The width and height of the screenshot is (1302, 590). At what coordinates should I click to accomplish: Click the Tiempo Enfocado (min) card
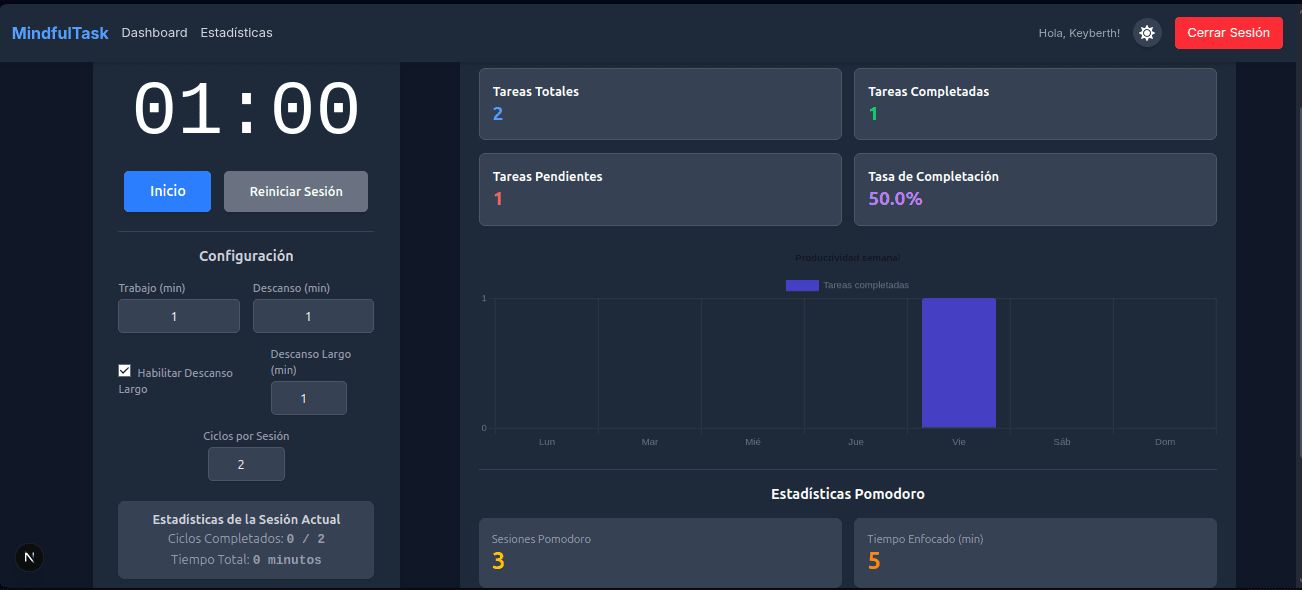coord(1035,552)
